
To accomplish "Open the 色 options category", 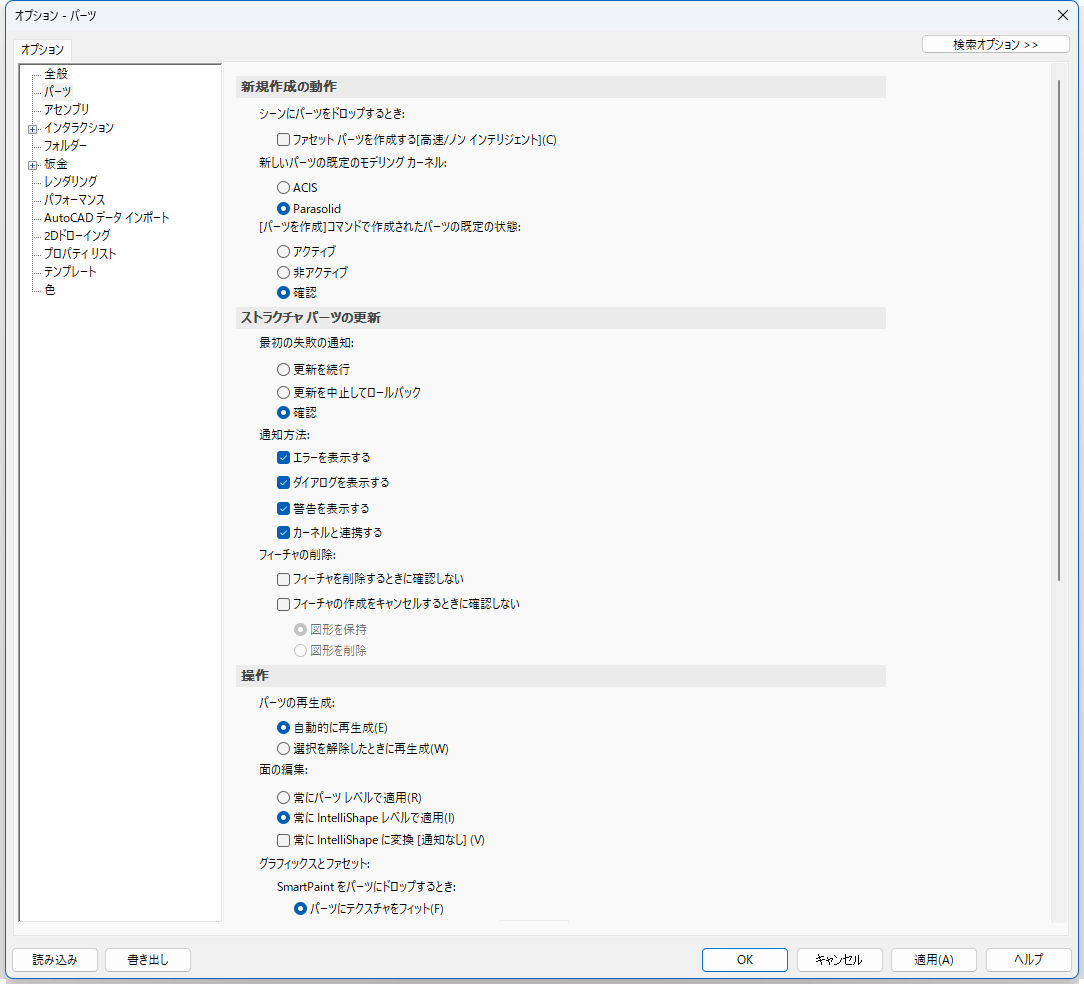I will coord(50,290).
